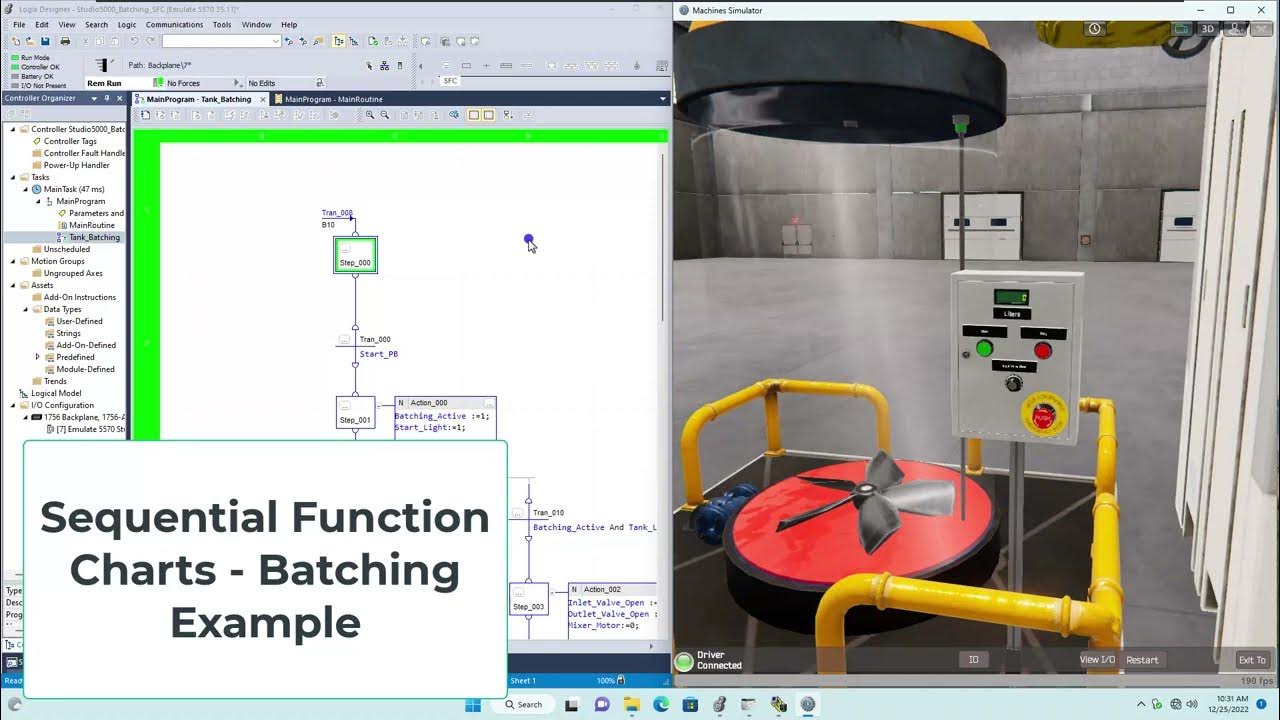Collapse the Tasks tree node

[13, 177]
